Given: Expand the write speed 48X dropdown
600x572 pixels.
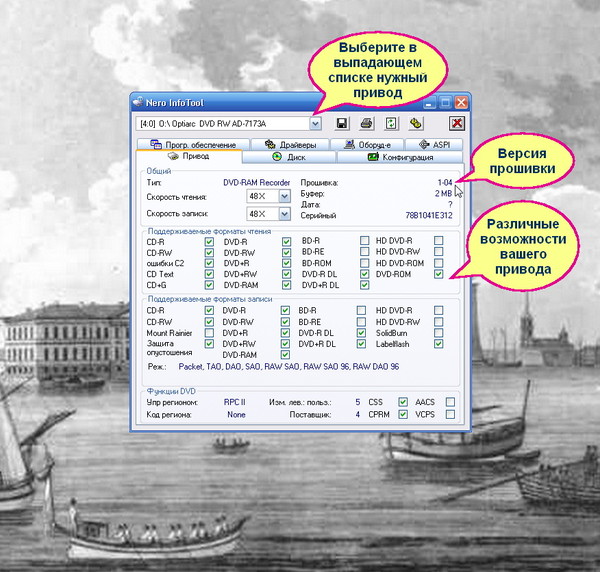Looking at the screenshot, I should (x=284, y=214).
